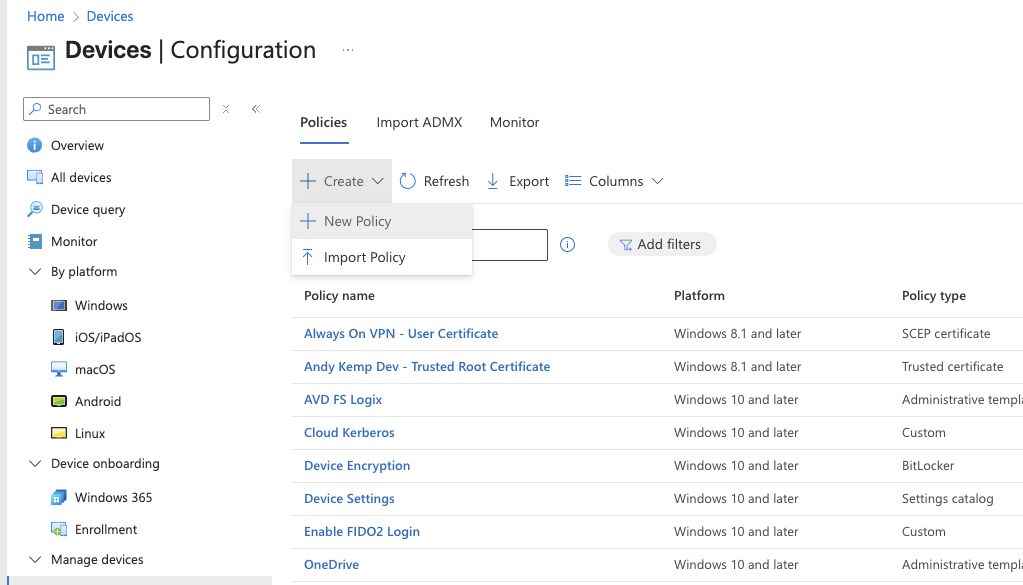Collapse the By platform section

[x=35, y=272]
